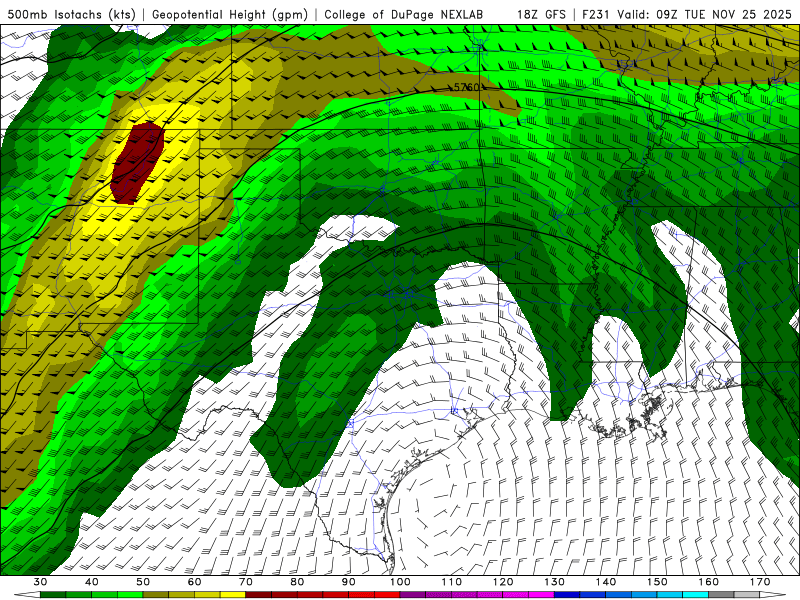Click the '170' value on color scale
The width and height of the screenshot is (800, 600).
(760, 582)
